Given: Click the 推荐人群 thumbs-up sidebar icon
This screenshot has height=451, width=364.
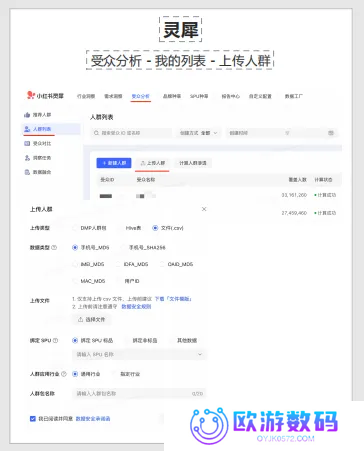Looking at the screenshot, I should tap(27, 115).
